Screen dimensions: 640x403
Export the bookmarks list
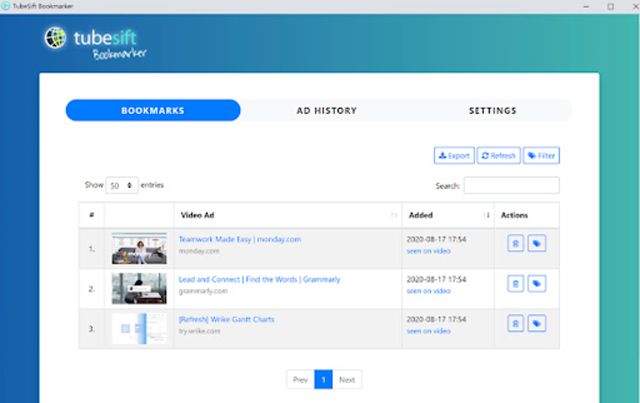tap(454, 156)
